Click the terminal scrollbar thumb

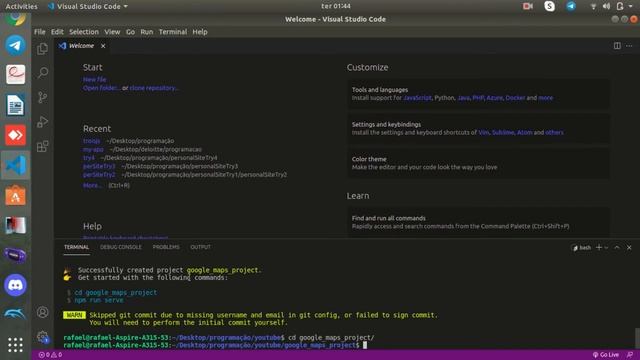coord(637,337)
